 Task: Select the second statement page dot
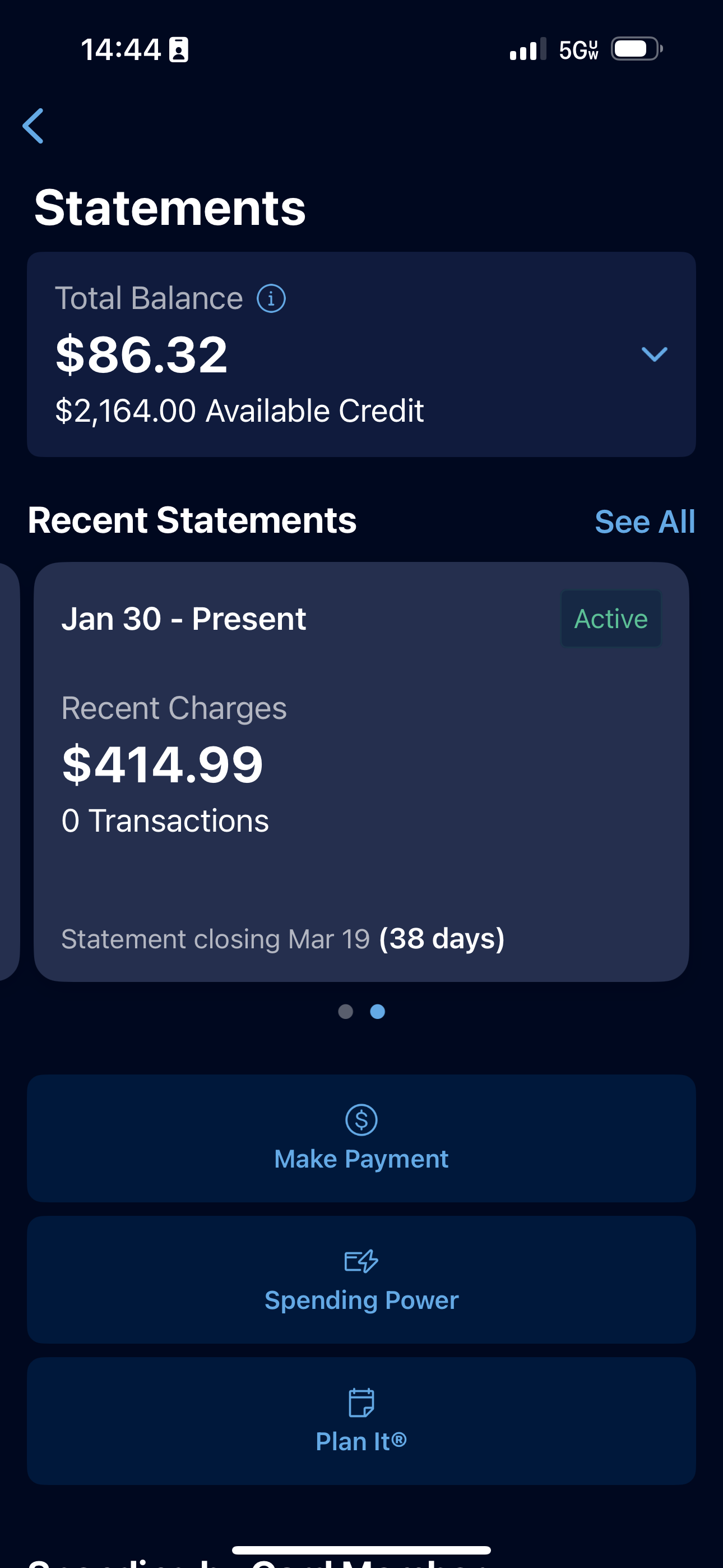click(378, 1012)
